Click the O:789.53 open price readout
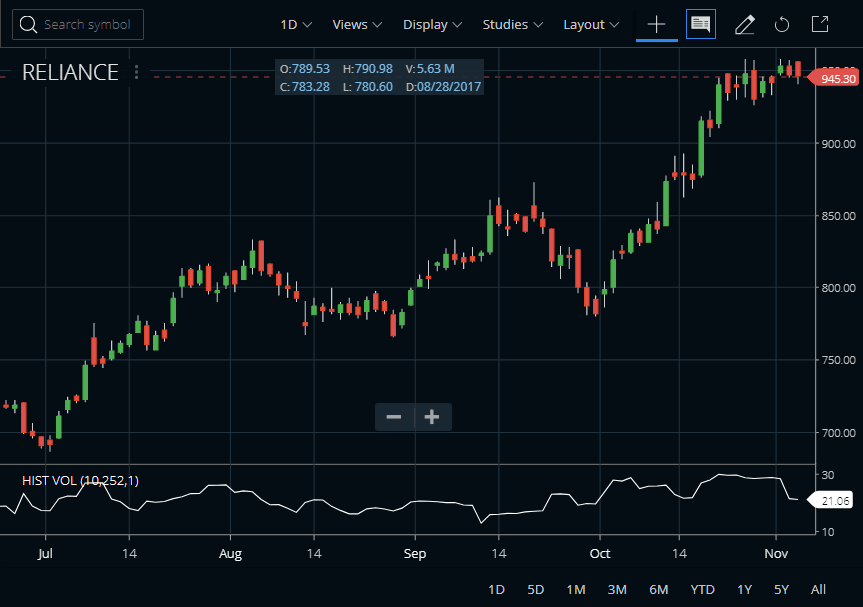Screen dimensions: 863x607 [x=305, y=69]
